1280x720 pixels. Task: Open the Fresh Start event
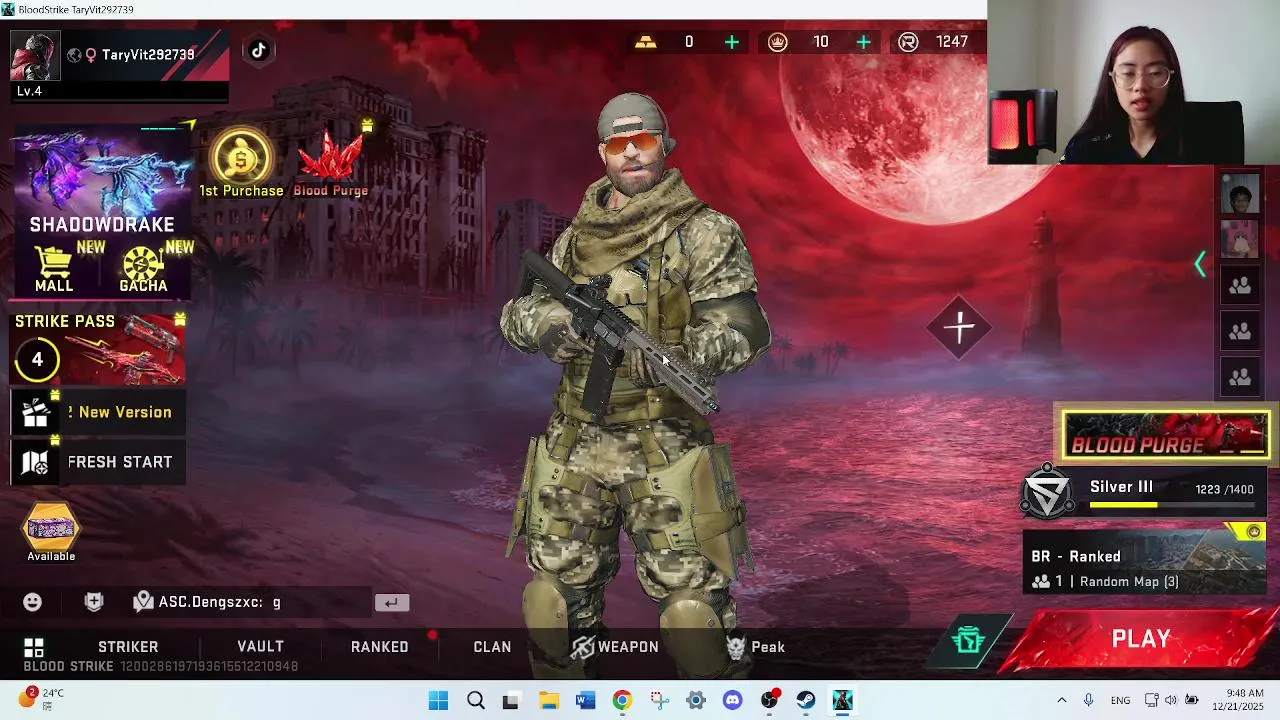(x=98, y=462)
